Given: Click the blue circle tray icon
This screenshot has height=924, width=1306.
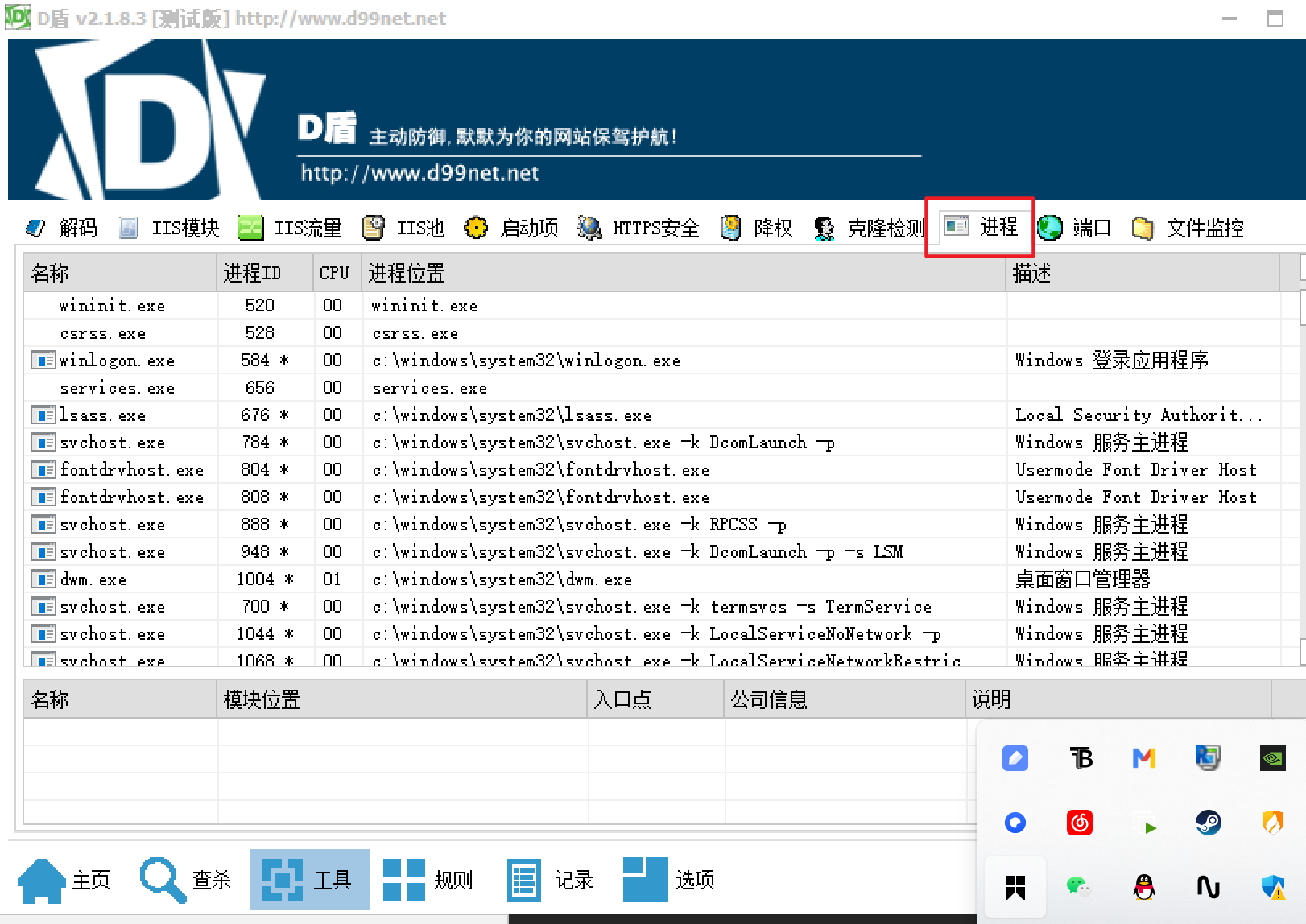Looking at the screenshot, I should pyautogui.click(x=1015, y=822).
